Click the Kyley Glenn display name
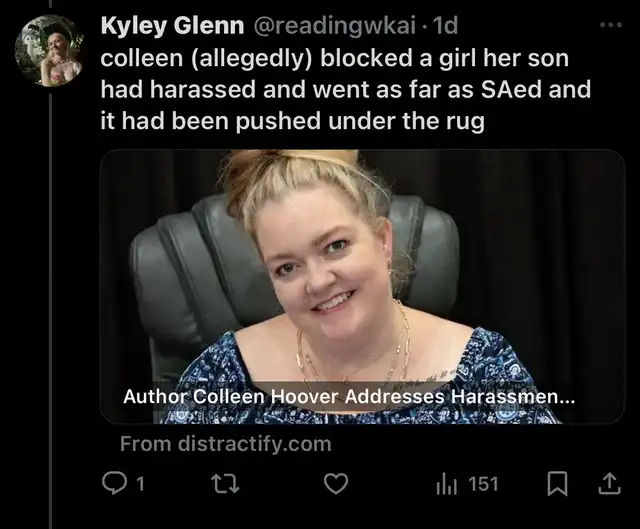 [x=172, y=26]
